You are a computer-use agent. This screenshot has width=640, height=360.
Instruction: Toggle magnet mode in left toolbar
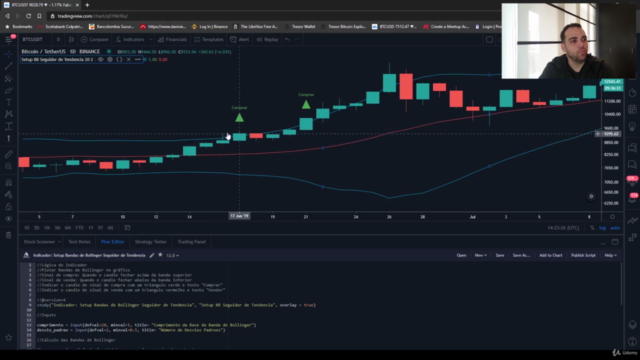9,182
